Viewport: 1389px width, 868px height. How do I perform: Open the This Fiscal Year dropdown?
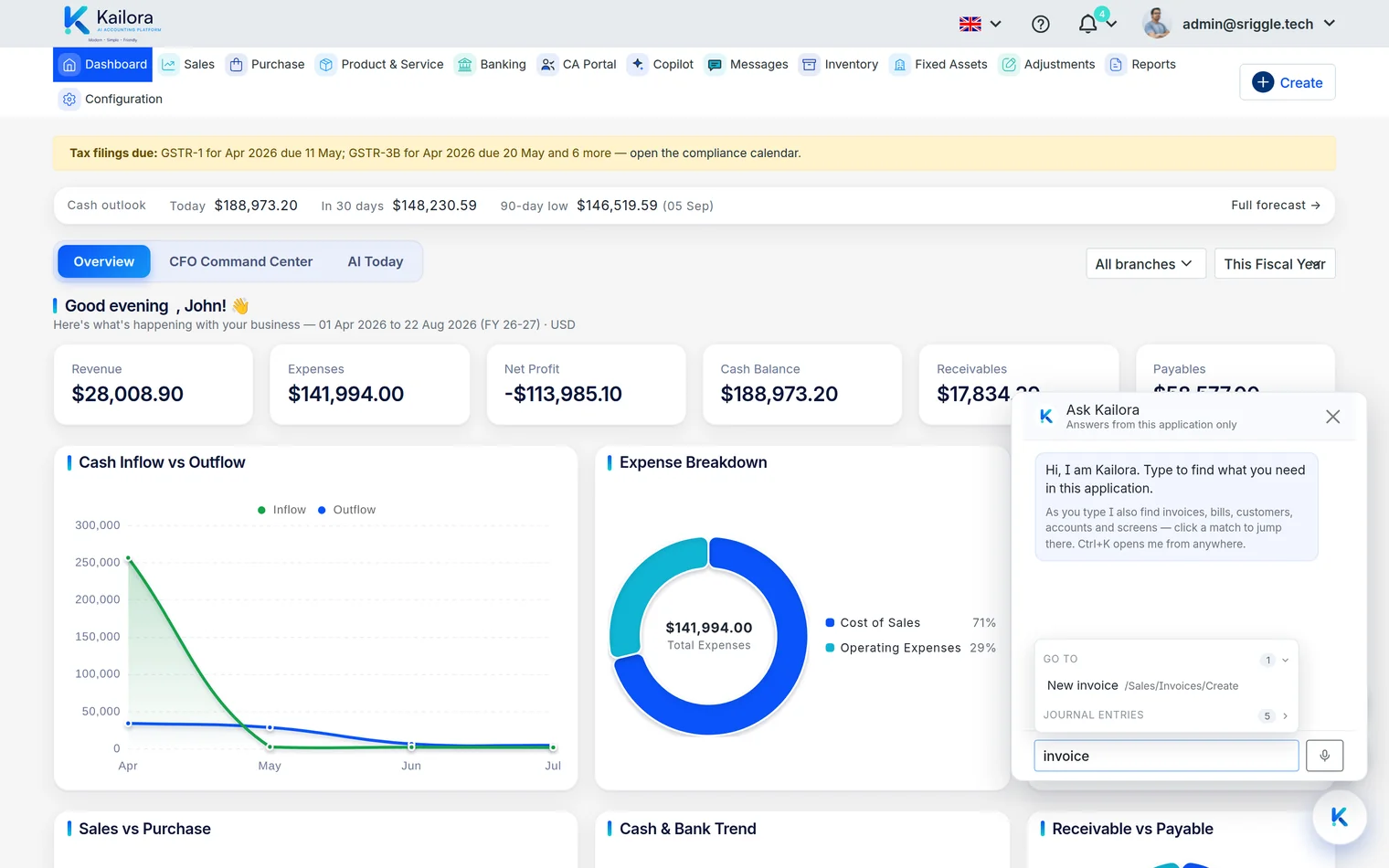pos(1275,264)
